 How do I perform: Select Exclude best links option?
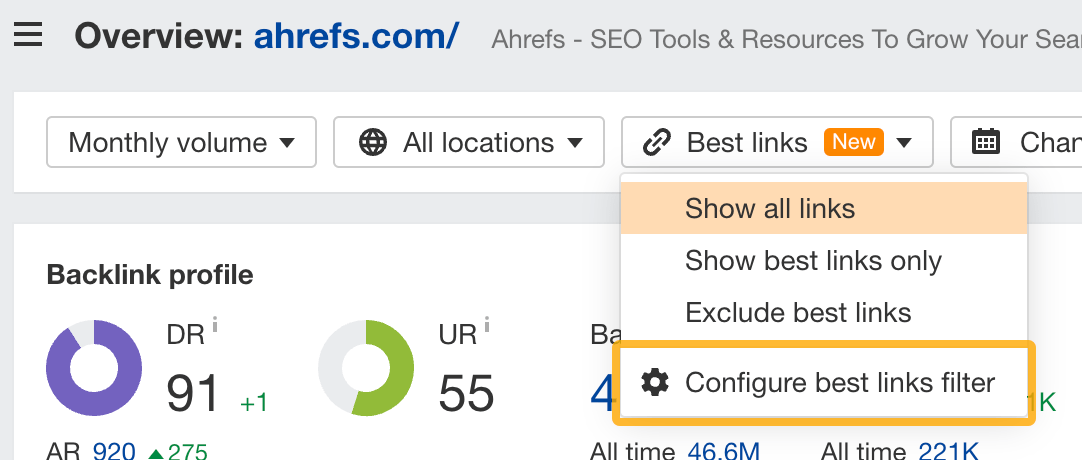(x=798, y=313)
